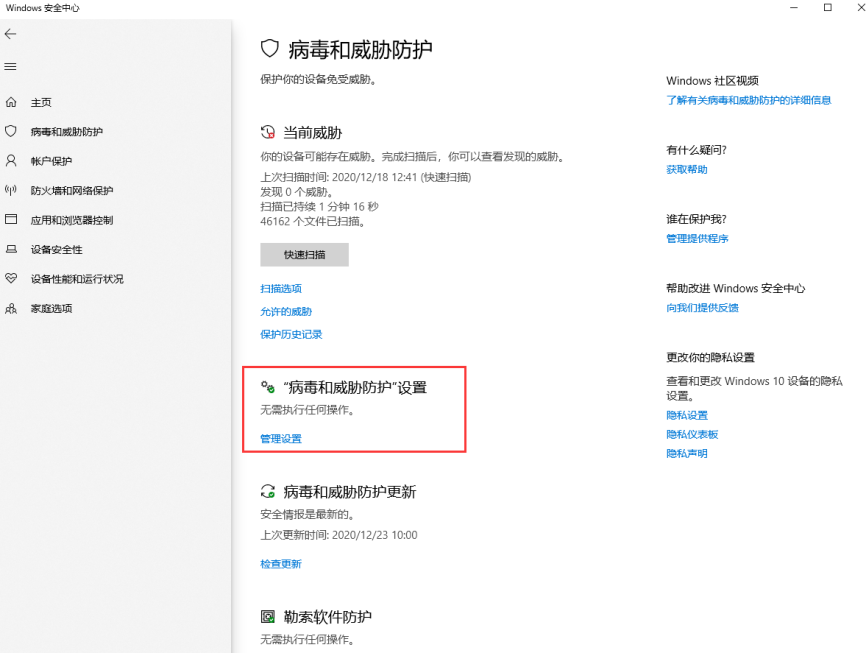Open the 隐私设置 link
This screenshot has width=866, height=653.
687,415
